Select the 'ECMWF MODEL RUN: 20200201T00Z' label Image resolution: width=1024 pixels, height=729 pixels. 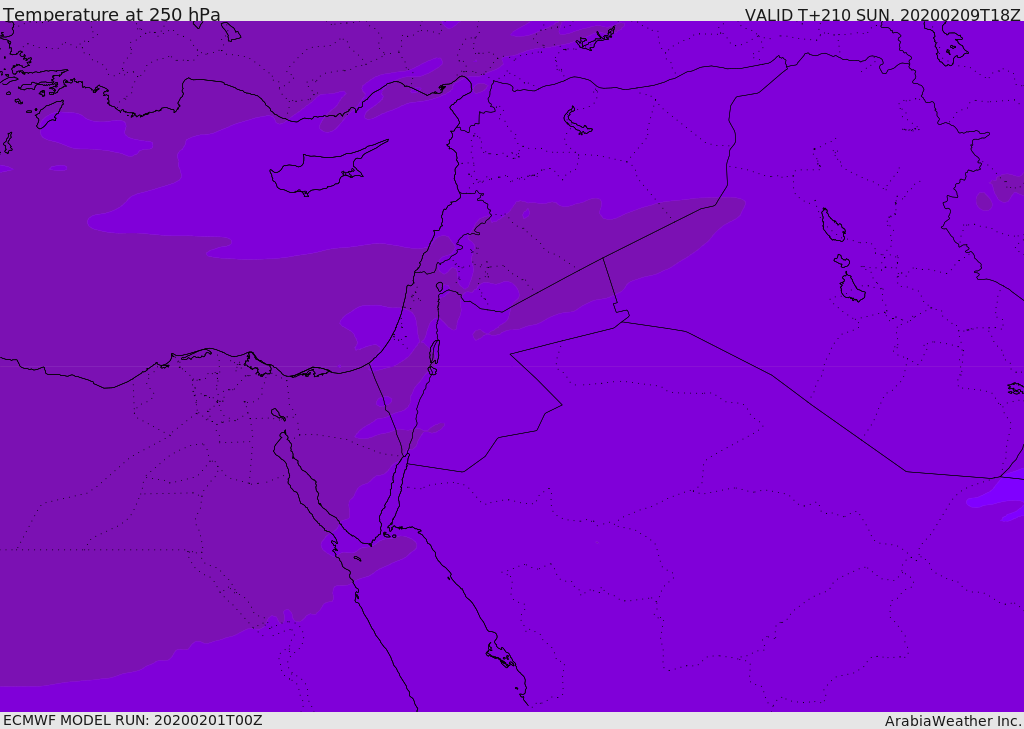pos(133,720)
